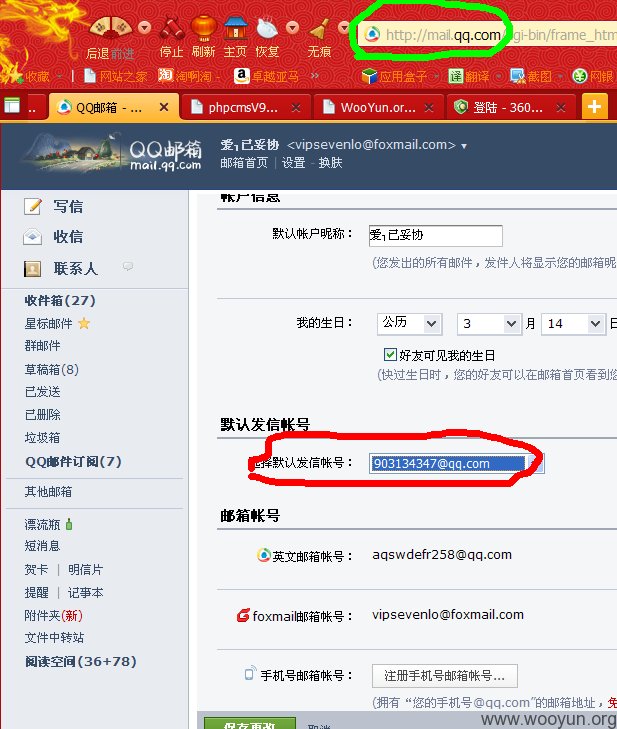Click the 注册手机号邮箱帐号 button
This screenshot has height=729, width=617.
pyautogui.click(x=445, y=676)
